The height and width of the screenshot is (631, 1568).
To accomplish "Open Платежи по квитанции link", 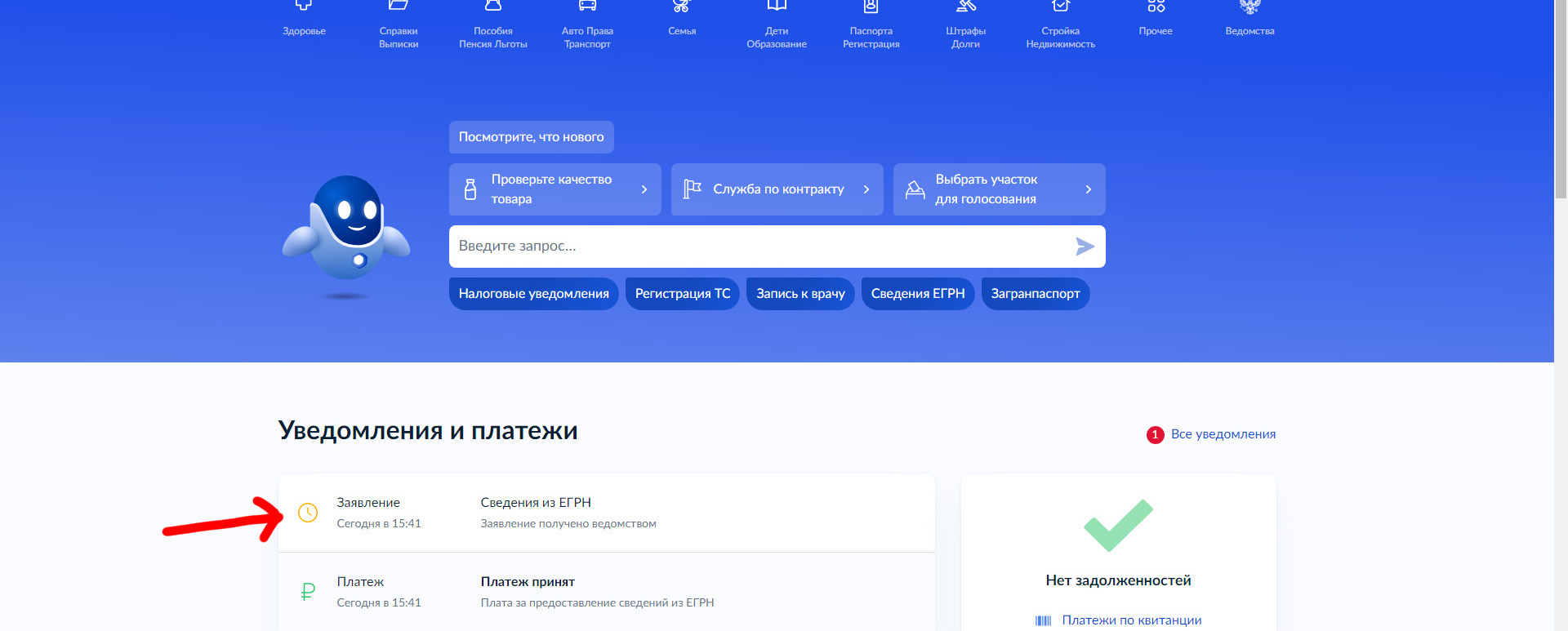I will tap(1132, 620).
